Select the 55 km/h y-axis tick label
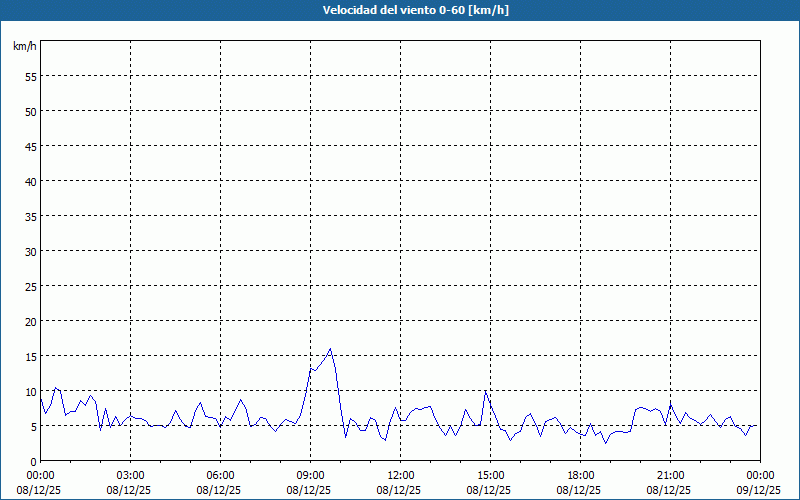The width and height of the screenshot is (800, 500). [31, 76]
